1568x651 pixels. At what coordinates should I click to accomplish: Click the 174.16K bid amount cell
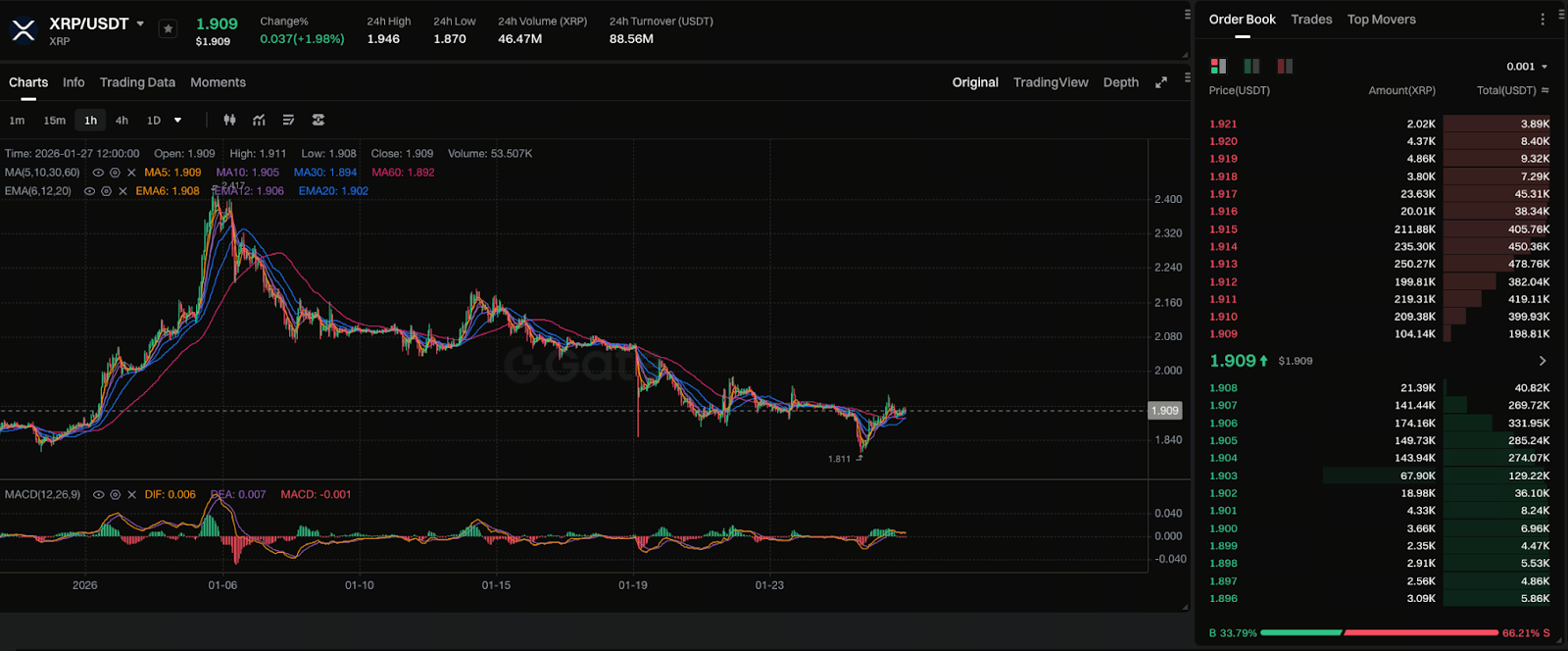(1414, 424)
